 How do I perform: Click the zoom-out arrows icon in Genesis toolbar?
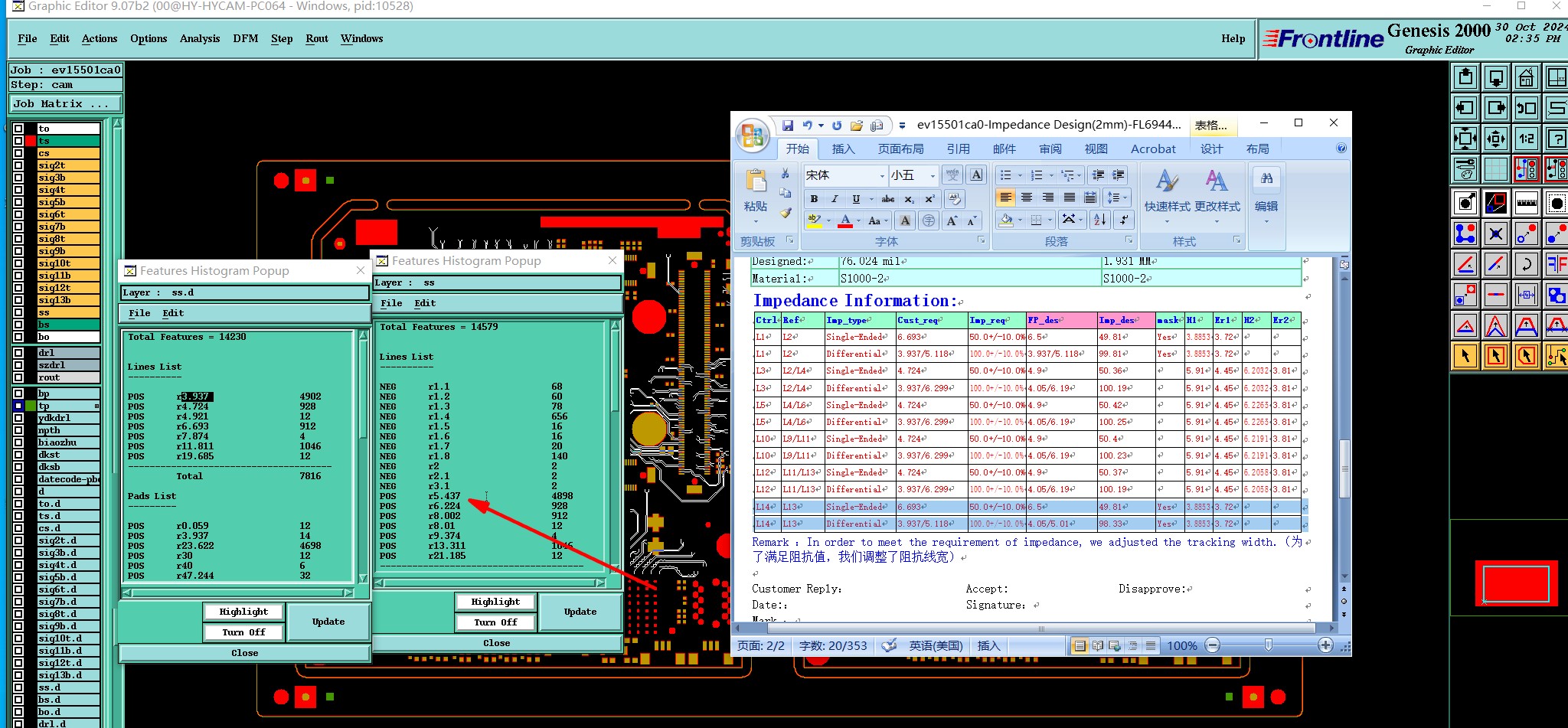1496,139
